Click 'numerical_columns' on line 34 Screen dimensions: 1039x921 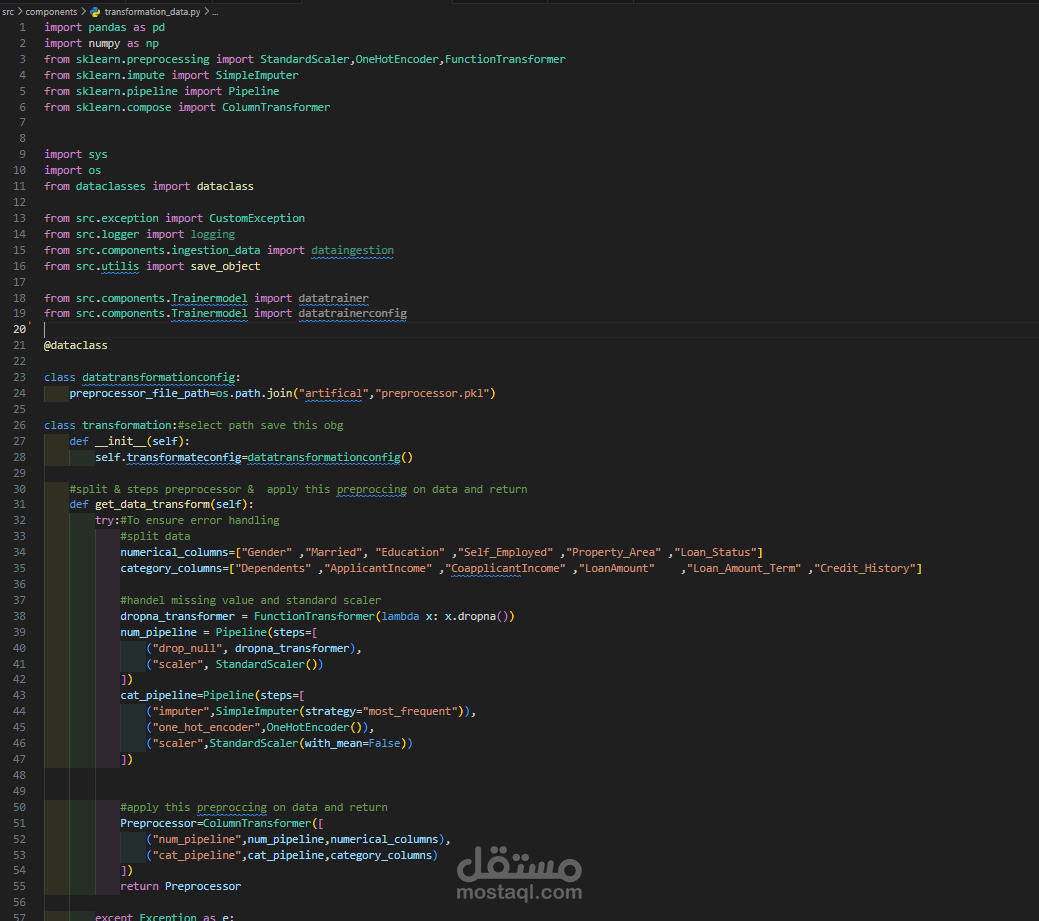pos(174,552)
